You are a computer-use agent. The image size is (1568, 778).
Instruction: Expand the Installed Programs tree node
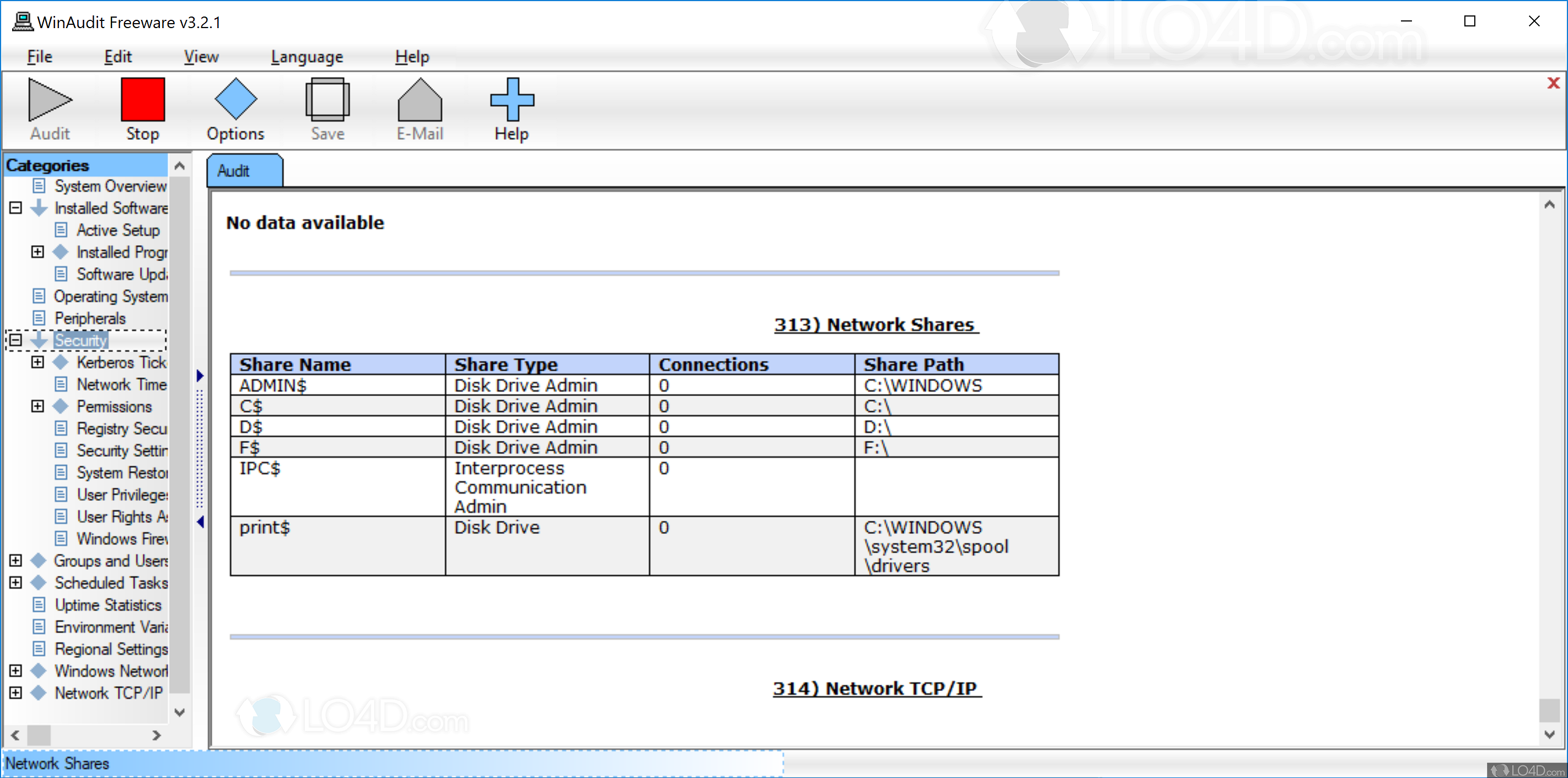pyautogui.click(x=37, y=252)
